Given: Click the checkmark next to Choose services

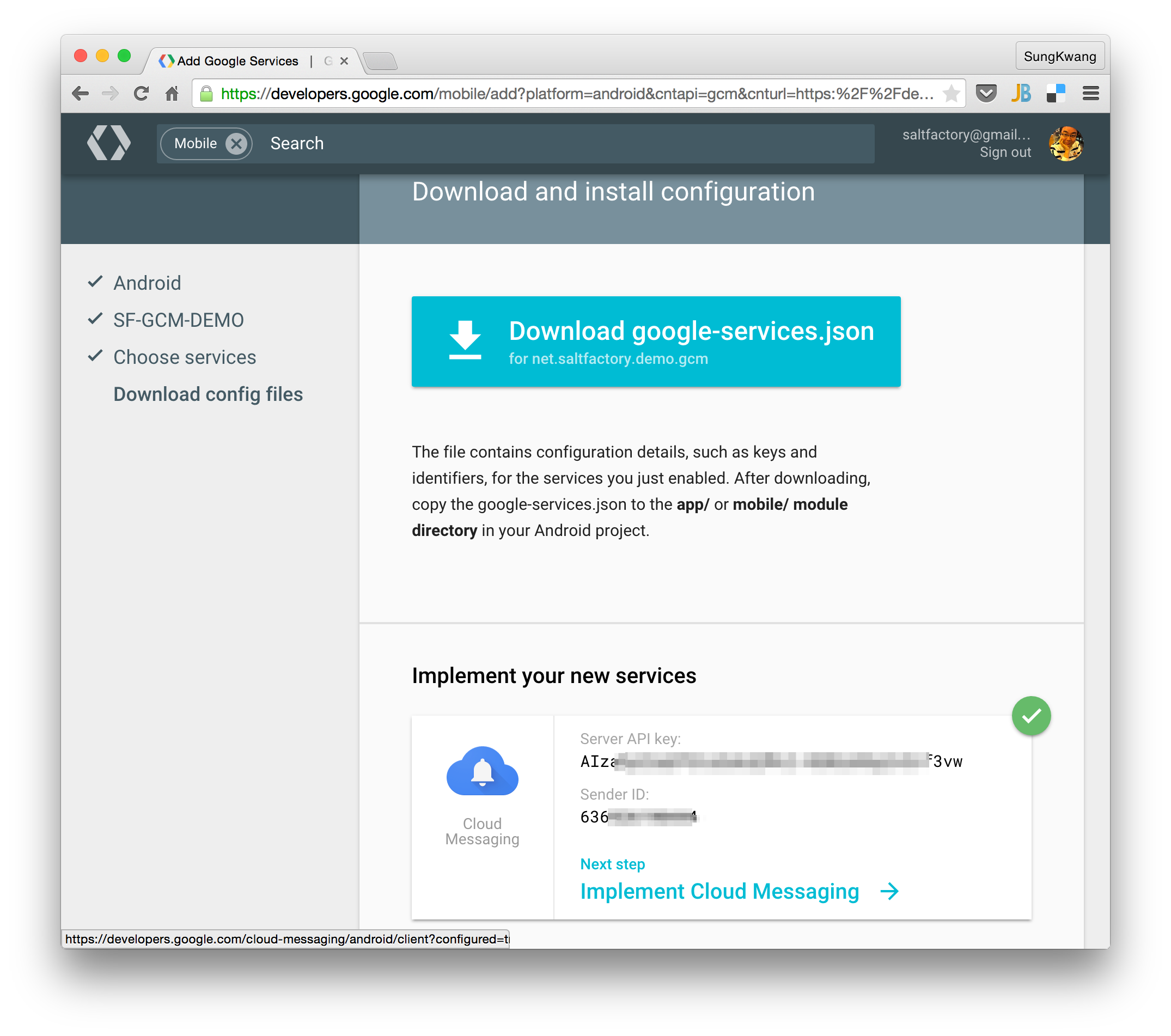Looking at the screenshot, I should 95,356.
